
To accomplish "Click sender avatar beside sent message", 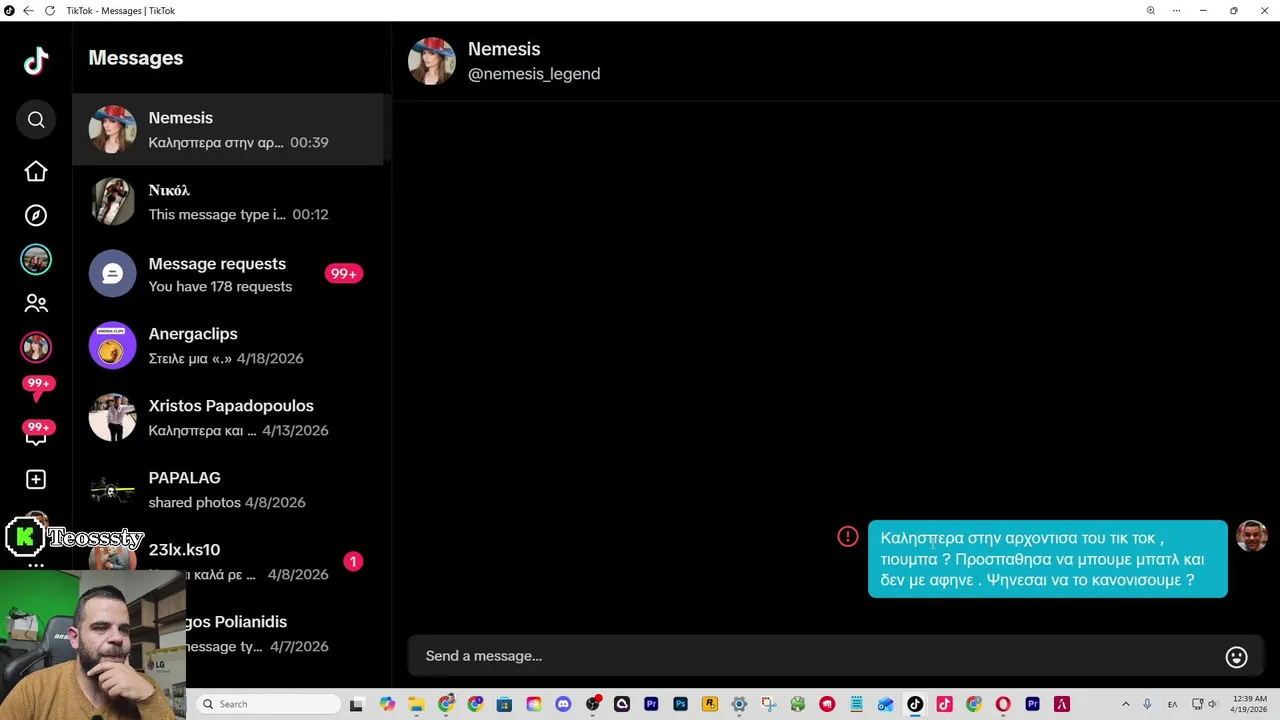I will [x=1252, y=536].
